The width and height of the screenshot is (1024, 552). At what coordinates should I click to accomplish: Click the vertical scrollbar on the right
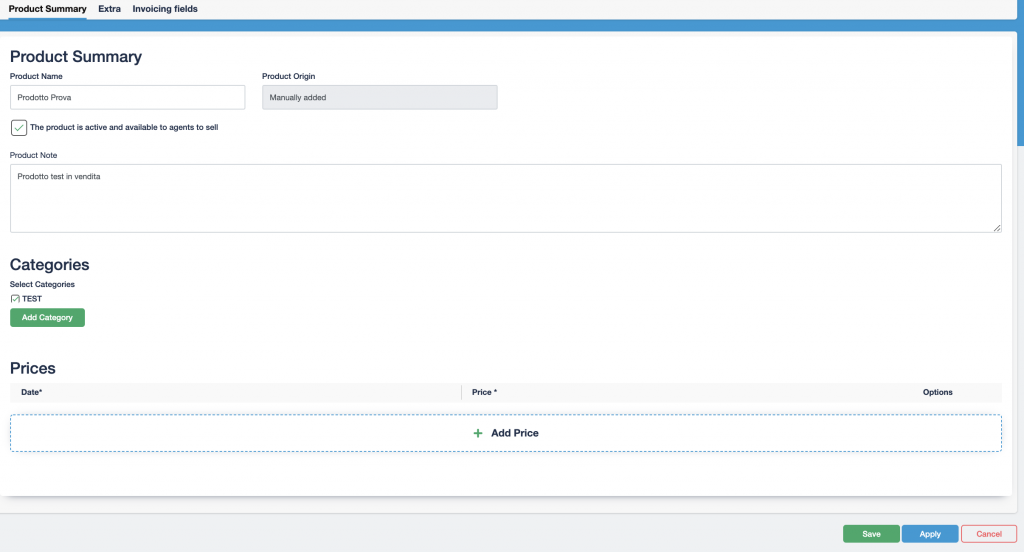(x=1019, y=90)
